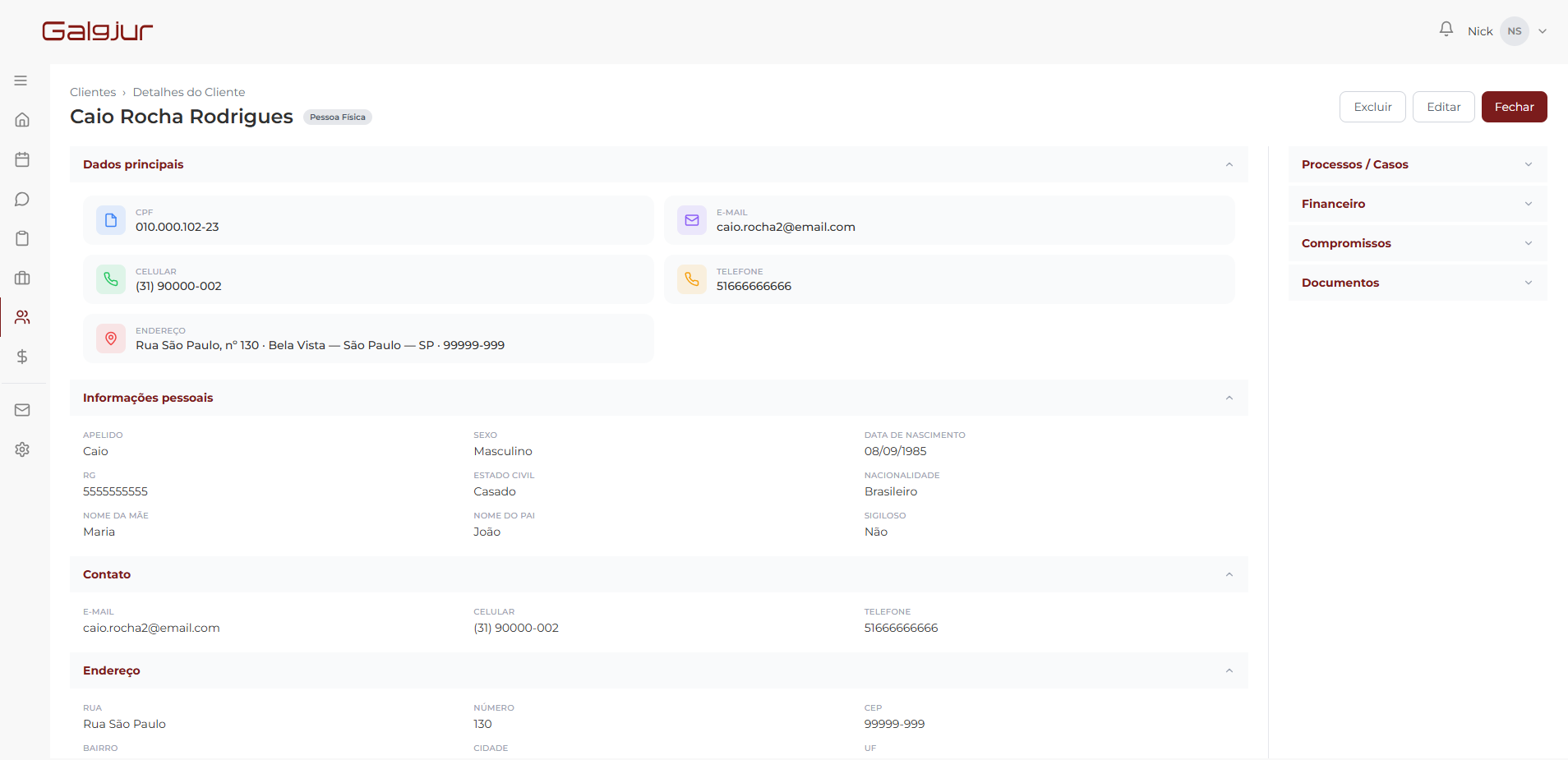Click the Pessoa Física badge
This screenshot has width=1568, height=760.
(338, 117)
